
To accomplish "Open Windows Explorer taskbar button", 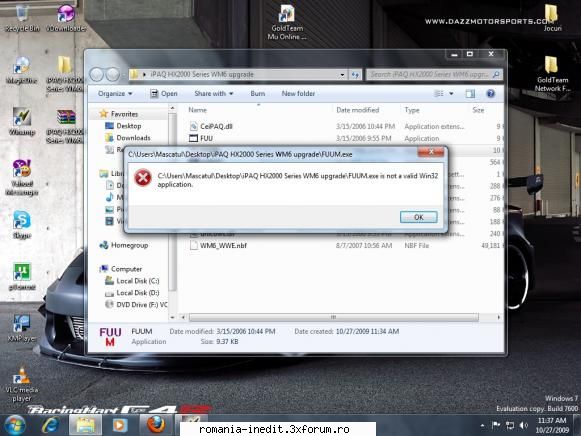I will click(85, 425).
